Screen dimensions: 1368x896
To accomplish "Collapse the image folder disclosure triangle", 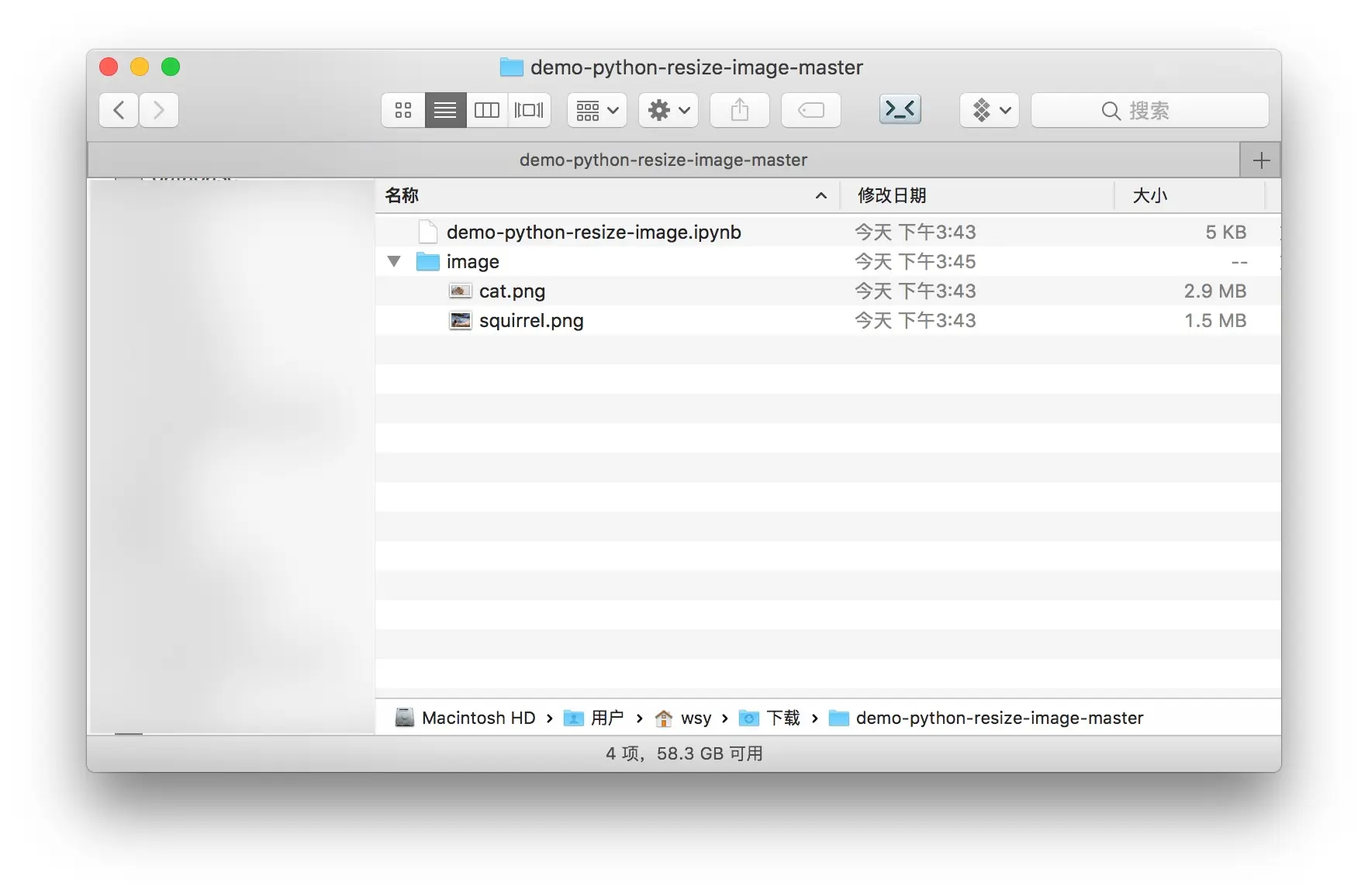I will tap(394, 261).
